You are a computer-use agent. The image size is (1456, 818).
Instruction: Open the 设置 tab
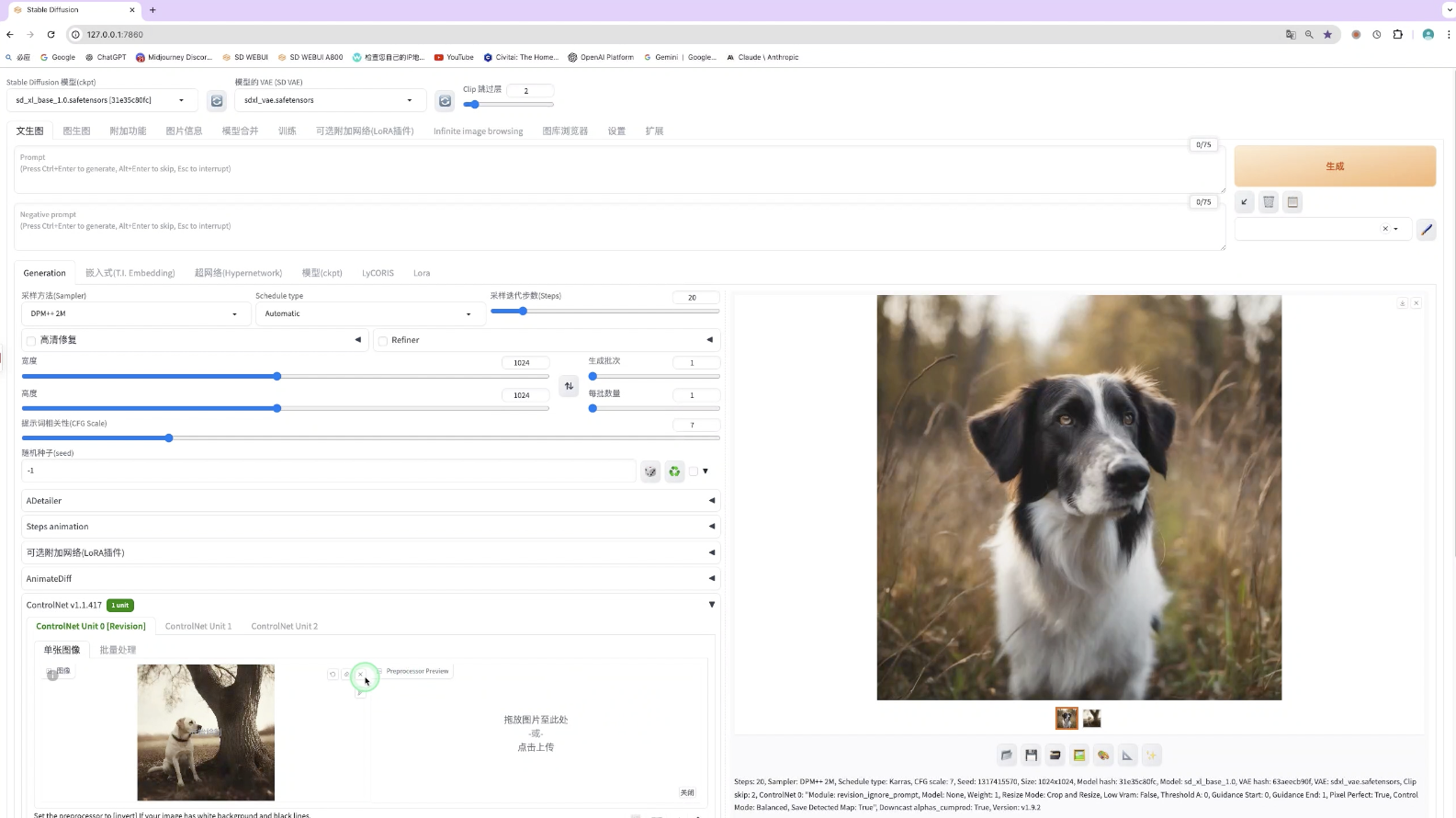(x=616, y=131)
